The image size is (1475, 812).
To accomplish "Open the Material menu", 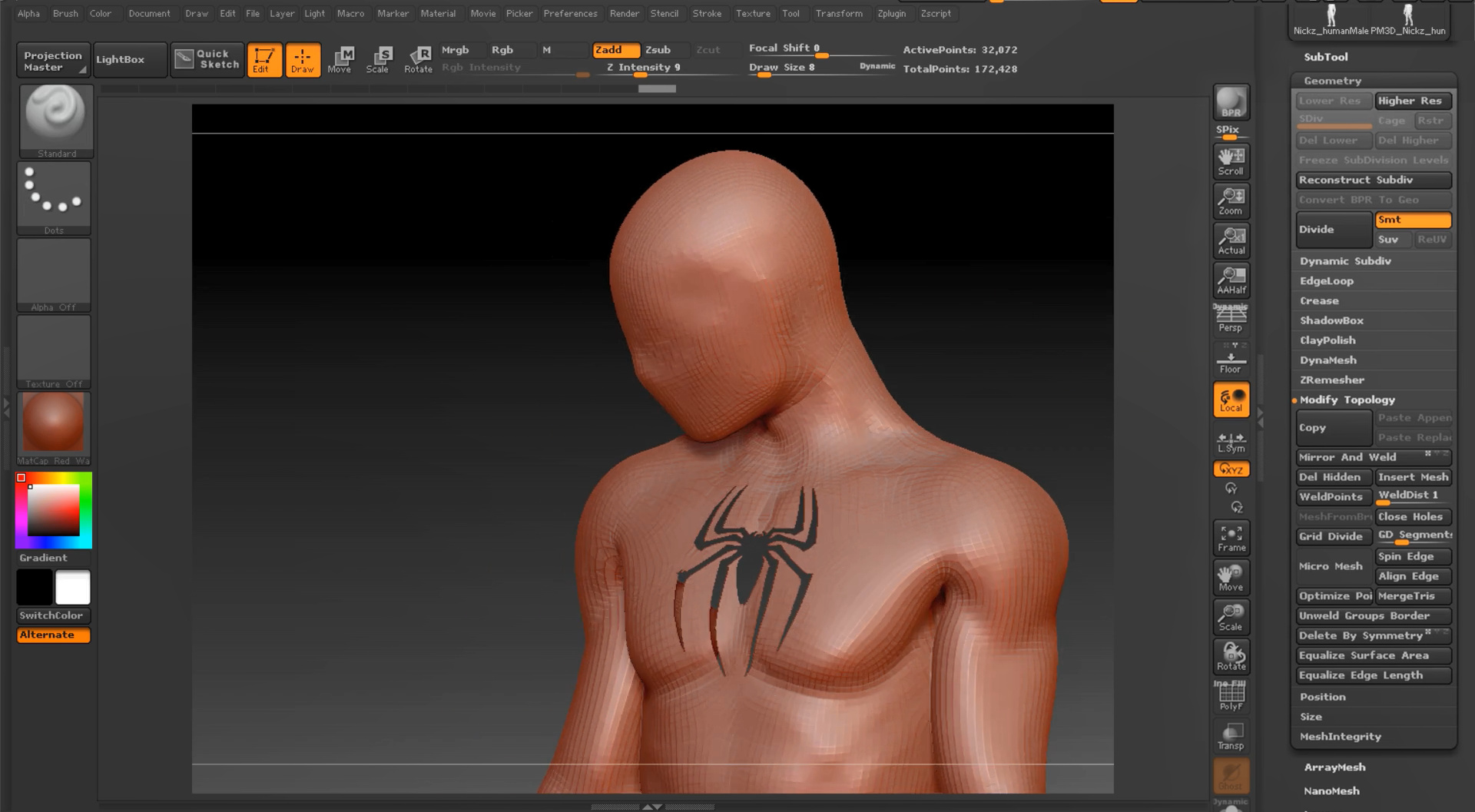I will [438, 13].
